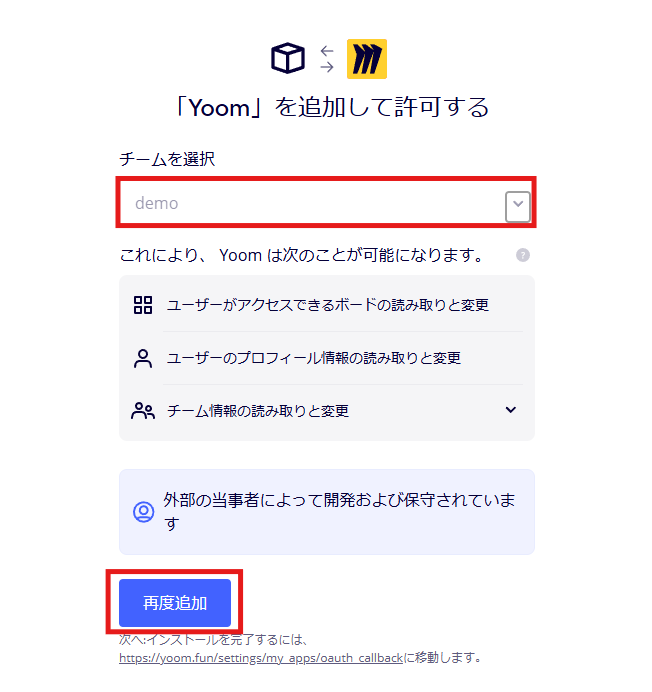Click the team members permission icon
Screen dimensions: 652x692
(143, 411)
